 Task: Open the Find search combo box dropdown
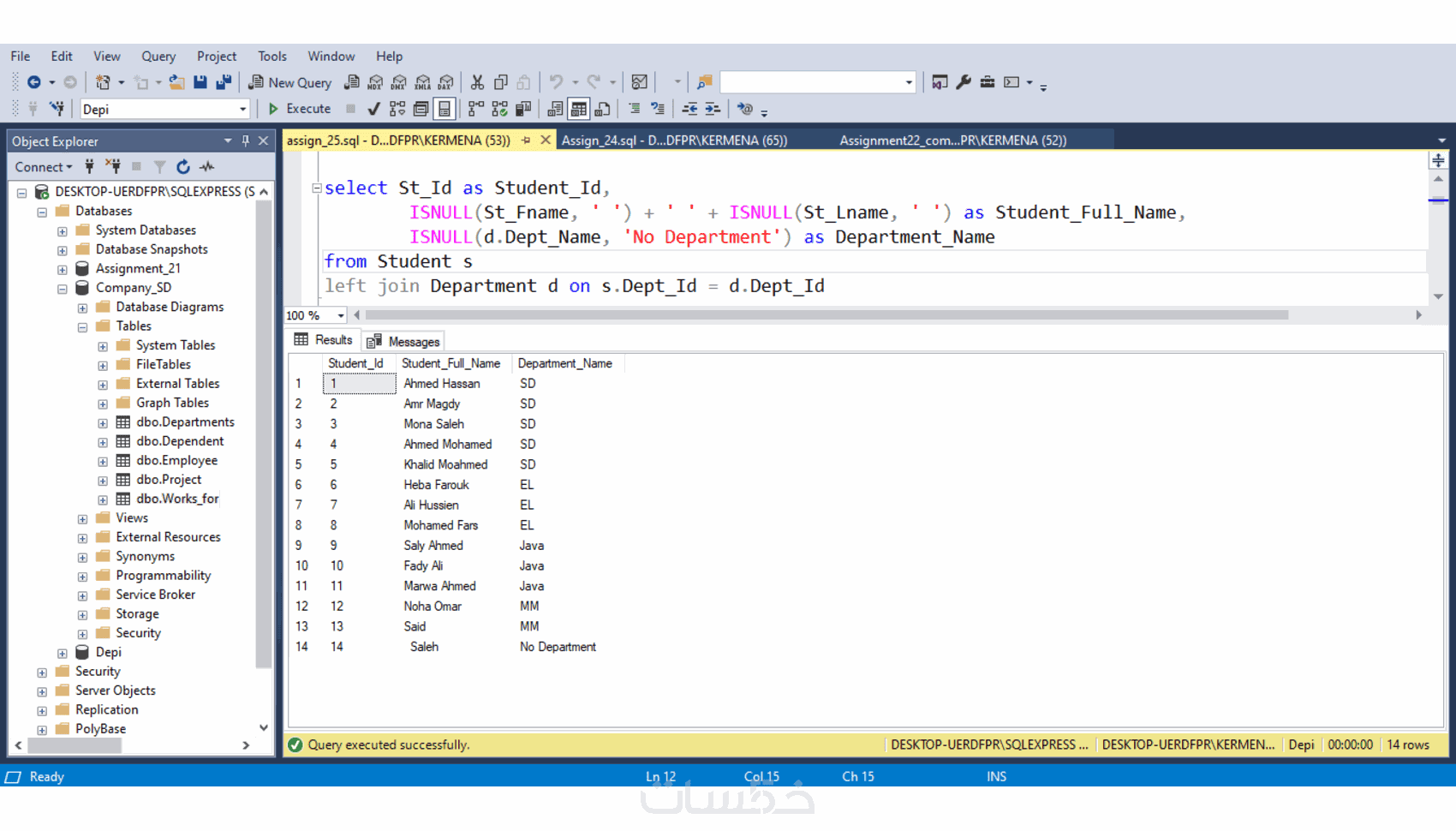(x=909, y=82)
